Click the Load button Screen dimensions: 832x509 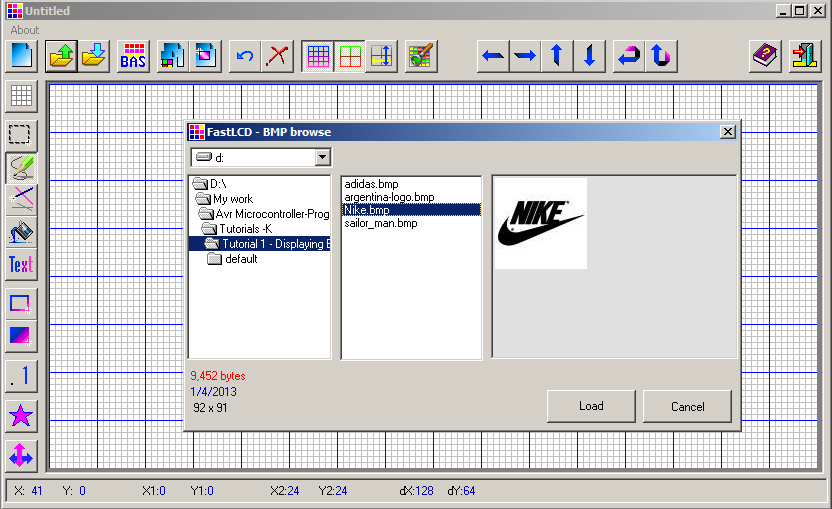(591, 406)
